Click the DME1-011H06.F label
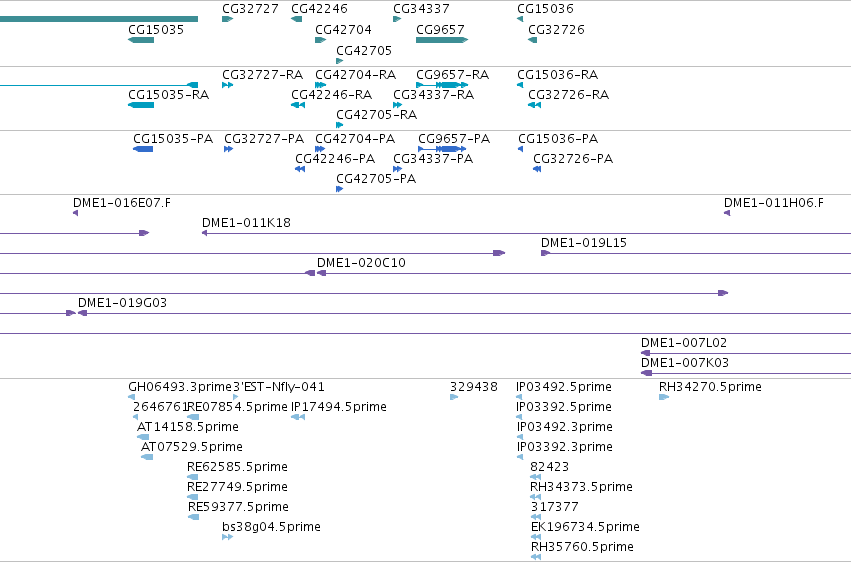 pyautogui.click(x=773, y=202)
